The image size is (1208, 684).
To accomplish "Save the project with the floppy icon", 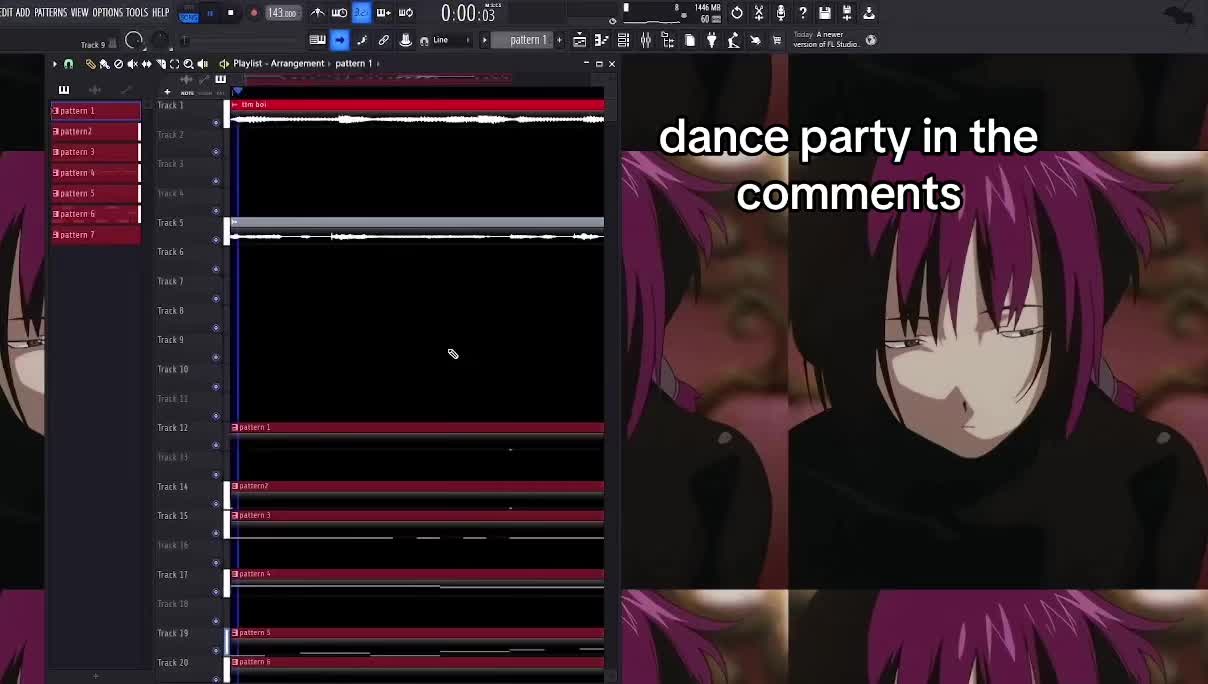I will pyautogui.click(x=825, y=13).
